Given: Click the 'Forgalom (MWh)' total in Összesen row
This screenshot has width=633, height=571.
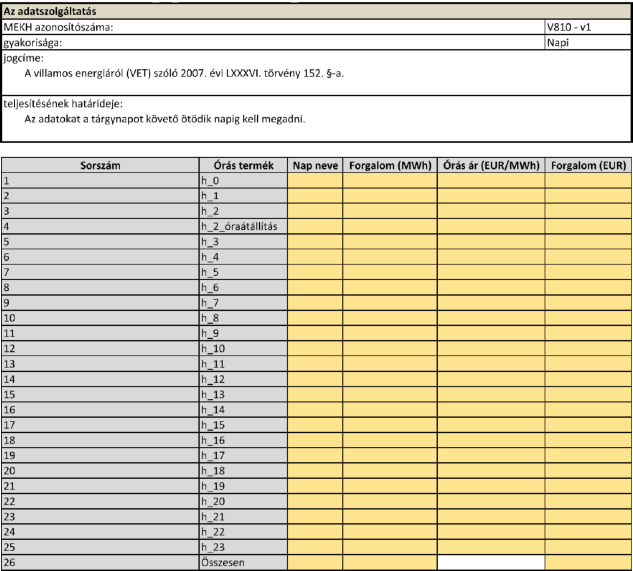Looking at the screenshot, I should (x=390, y=563).
